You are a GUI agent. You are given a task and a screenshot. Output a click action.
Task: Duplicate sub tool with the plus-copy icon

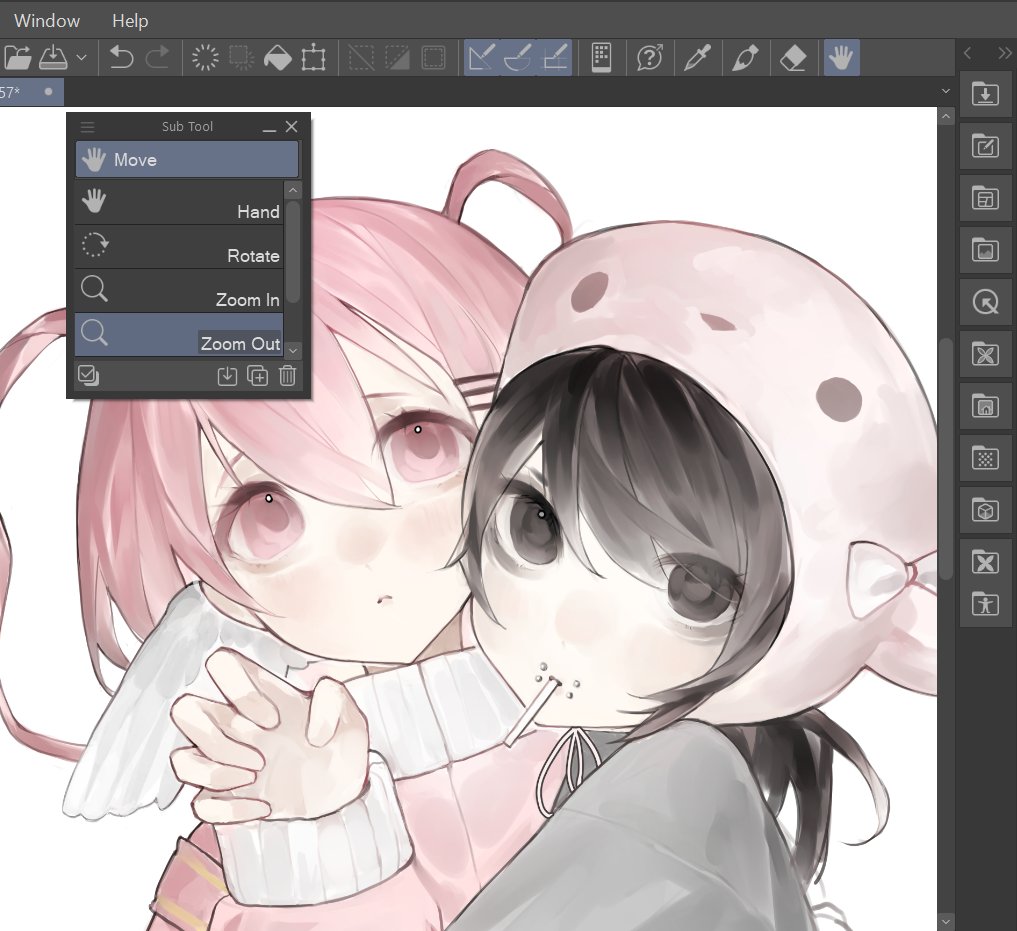coord(257,376)
